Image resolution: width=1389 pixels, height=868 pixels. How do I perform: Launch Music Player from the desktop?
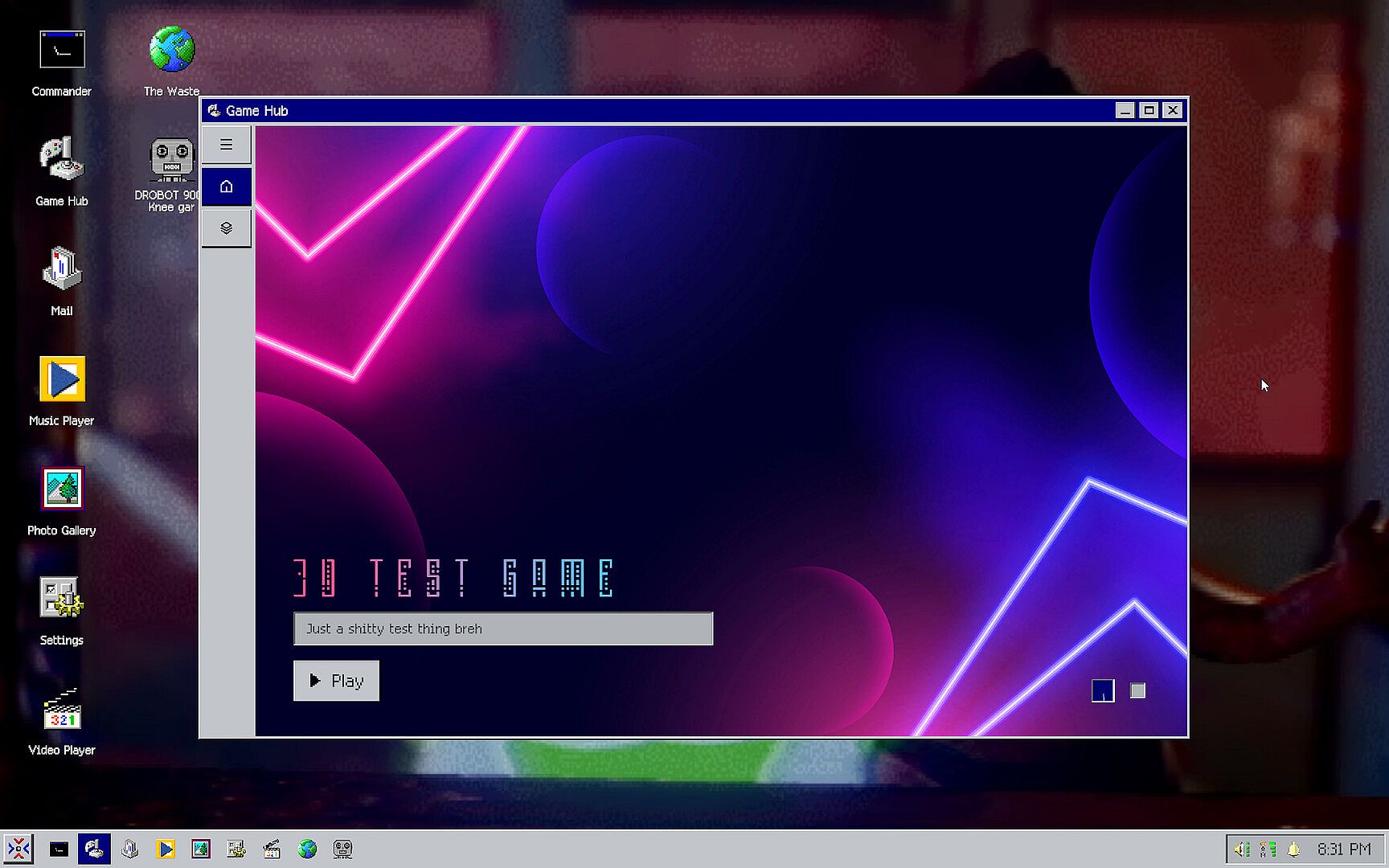click(x=62, y=379)
